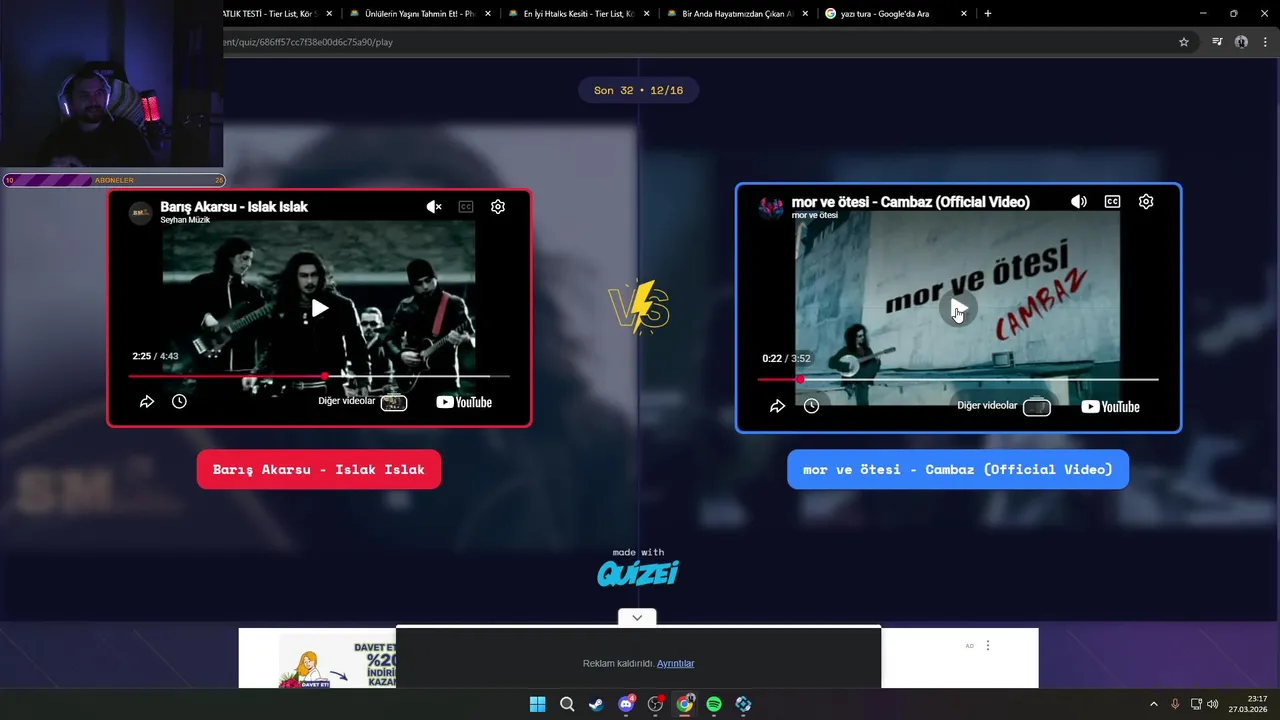Open ad options three-dot menu
The image size is (1280, 720).
(988, 646)
